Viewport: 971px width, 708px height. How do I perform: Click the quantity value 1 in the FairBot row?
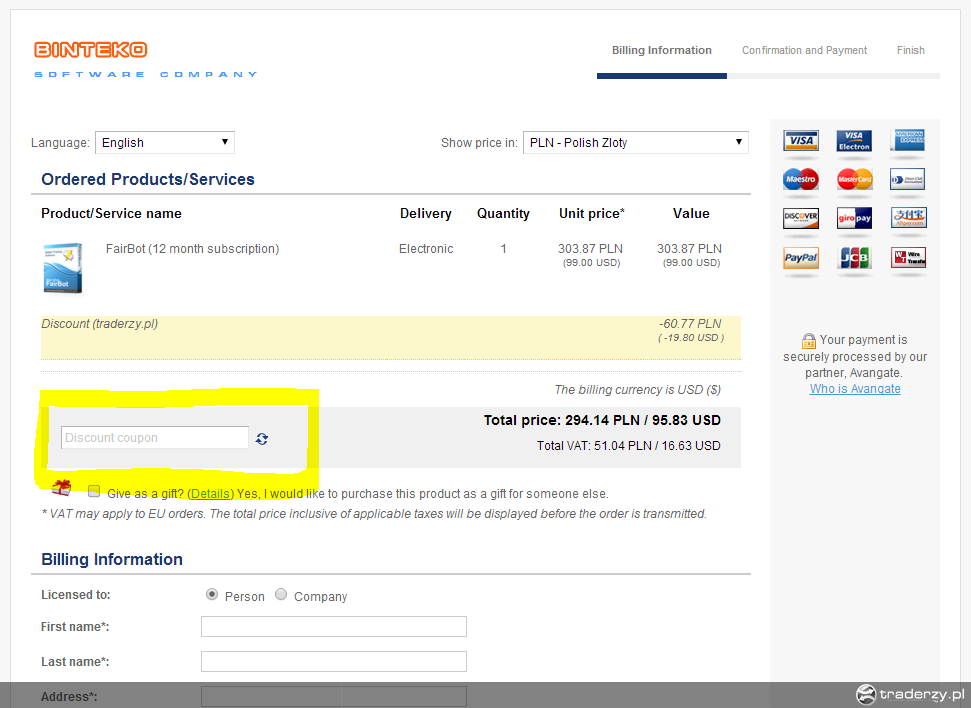pos(503,249)
